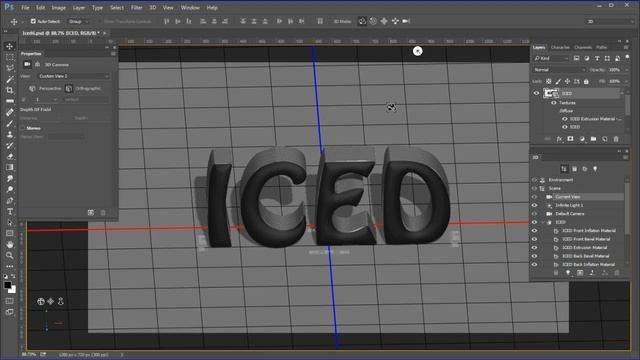The height and width of the screenshot is (360, 640).
Task: Delete layer with Layers panel trash icon
Action: [x=616, y=139]
